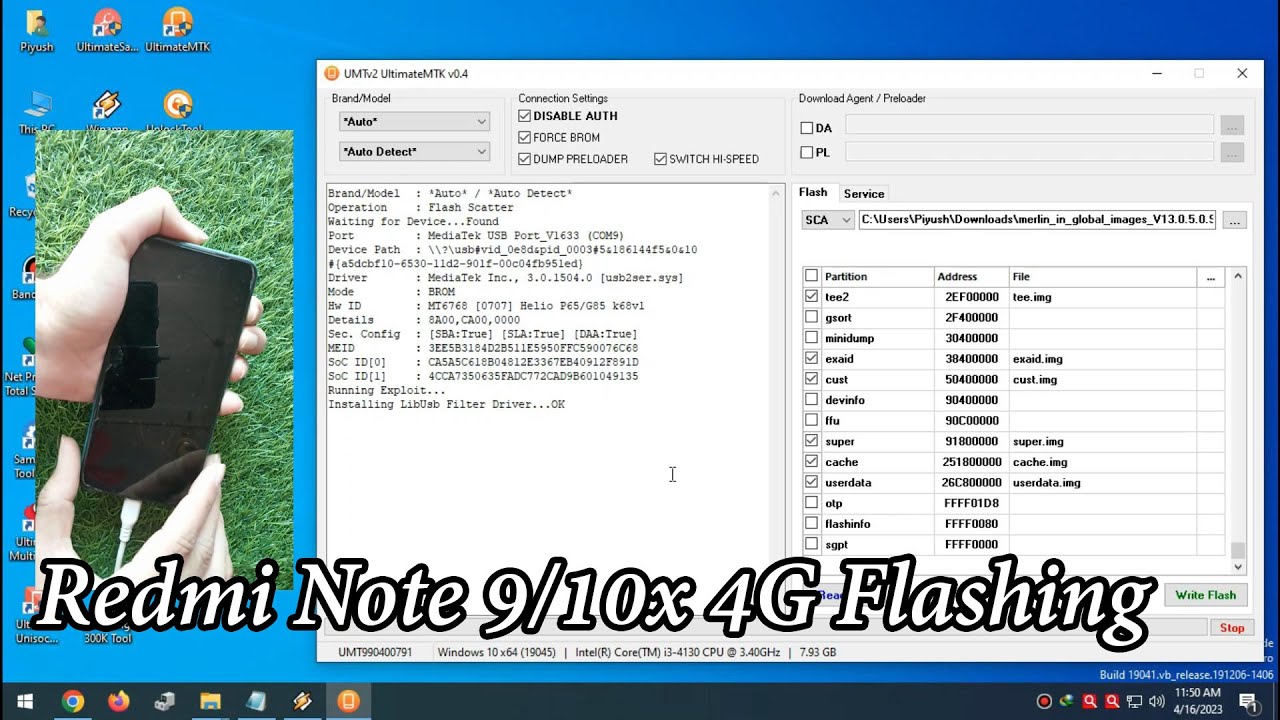Image resolution: width=1280 pixels, height=720 pixels.
Task: Check the devinfo partition checkbox
Action: (x=811, y=400)
